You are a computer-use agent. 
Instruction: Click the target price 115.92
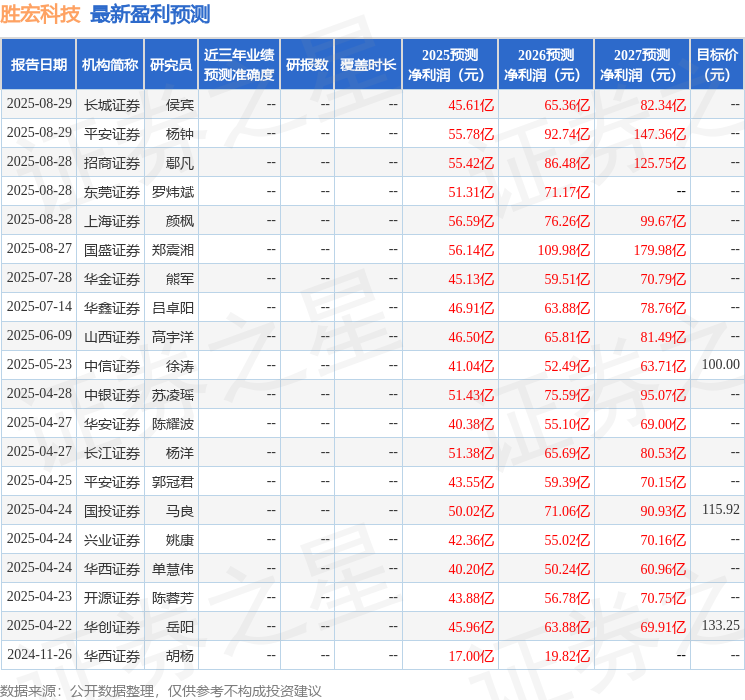[721, 509]
